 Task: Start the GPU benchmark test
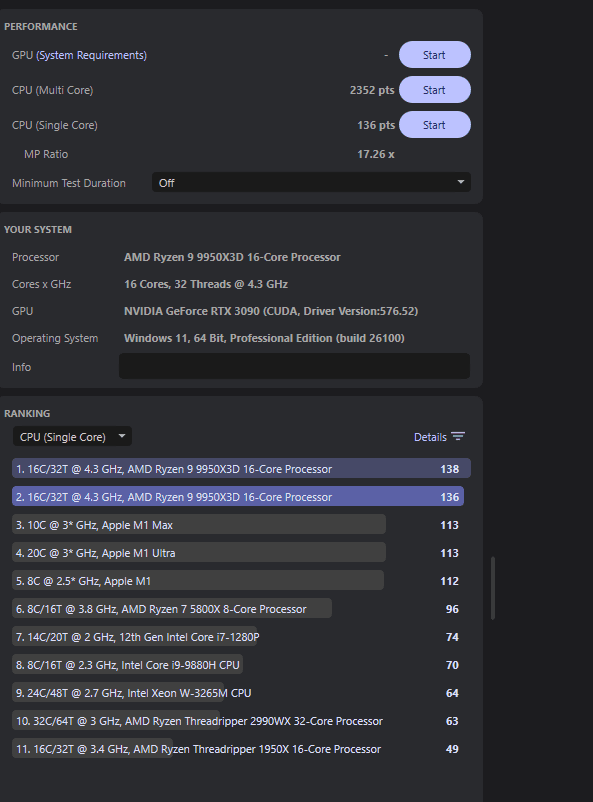(x=434, y=55)
